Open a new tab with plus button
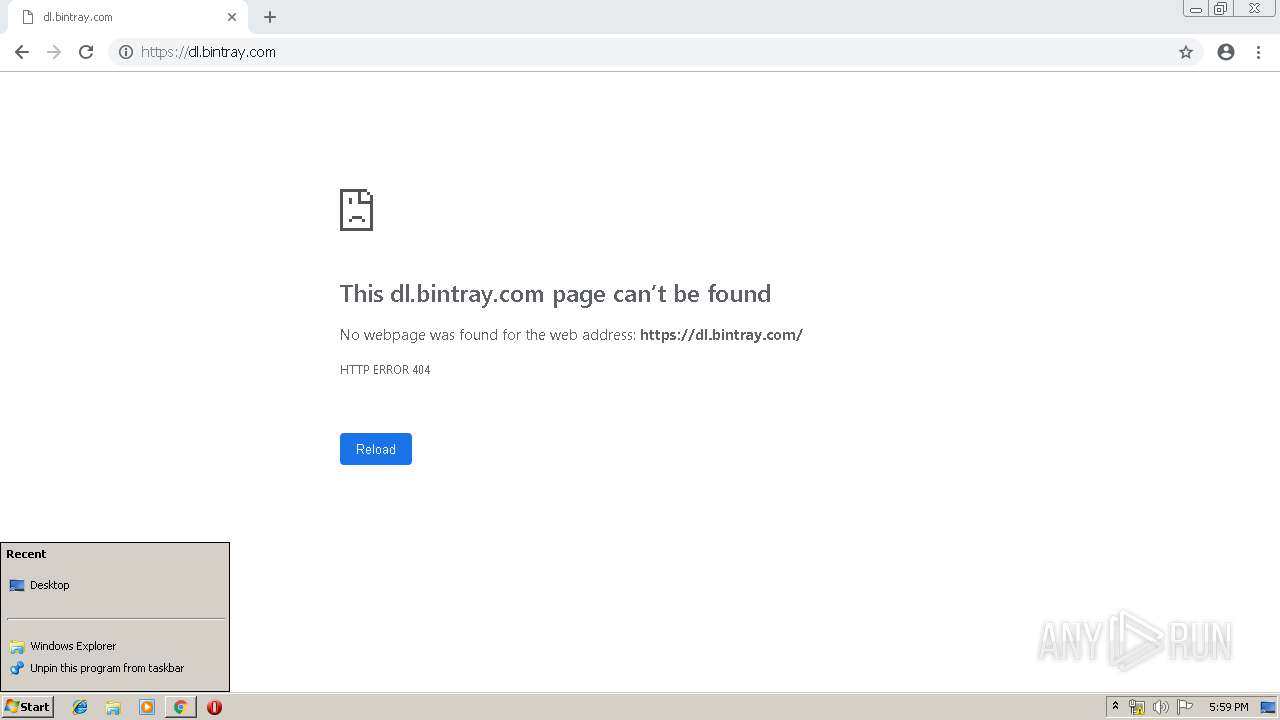Image resolution: width=1280 pixels, height=720 pixels. pos(270,17)
